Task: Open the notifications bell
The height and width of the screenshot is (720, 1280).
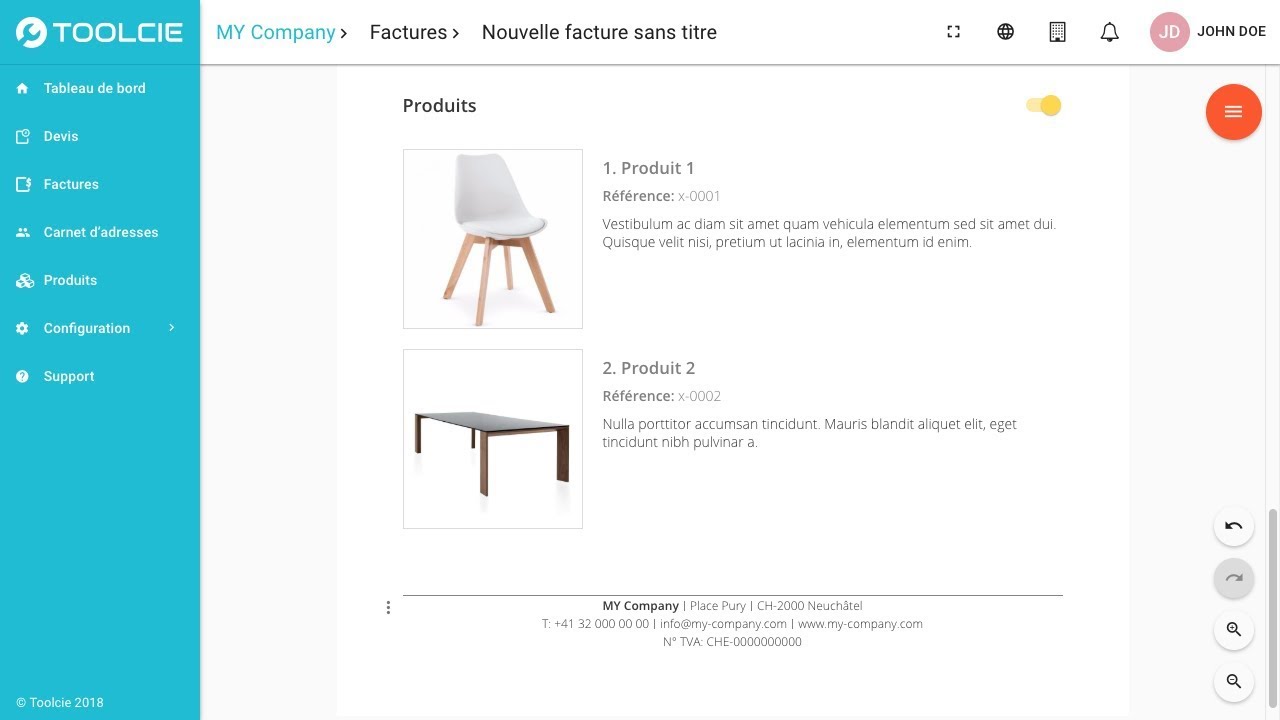Action: click(1109, 32)
